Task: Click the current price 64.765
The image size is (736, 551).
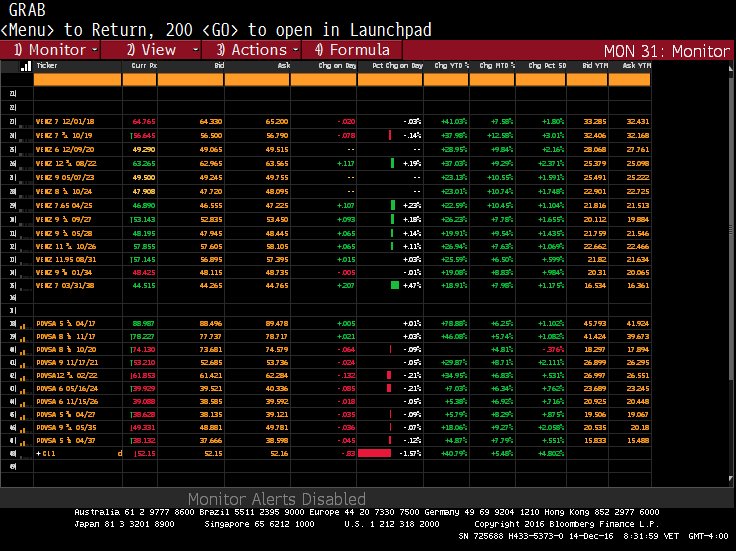Action: point(144,122)
